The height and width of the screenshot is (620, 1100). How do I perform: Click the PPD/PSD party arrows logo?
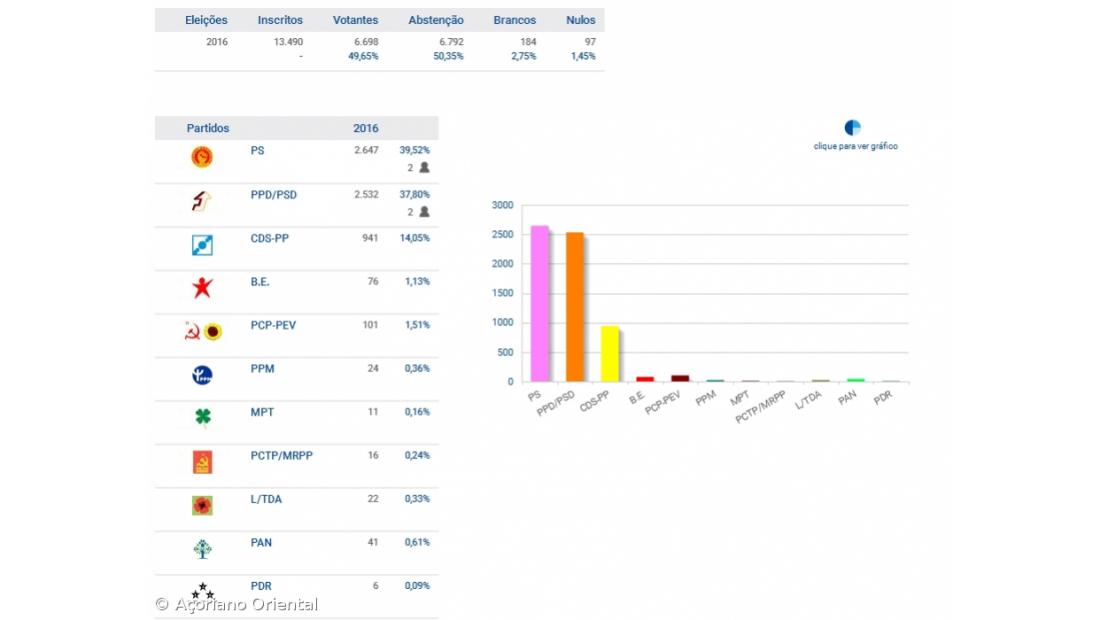click(202, 201)
